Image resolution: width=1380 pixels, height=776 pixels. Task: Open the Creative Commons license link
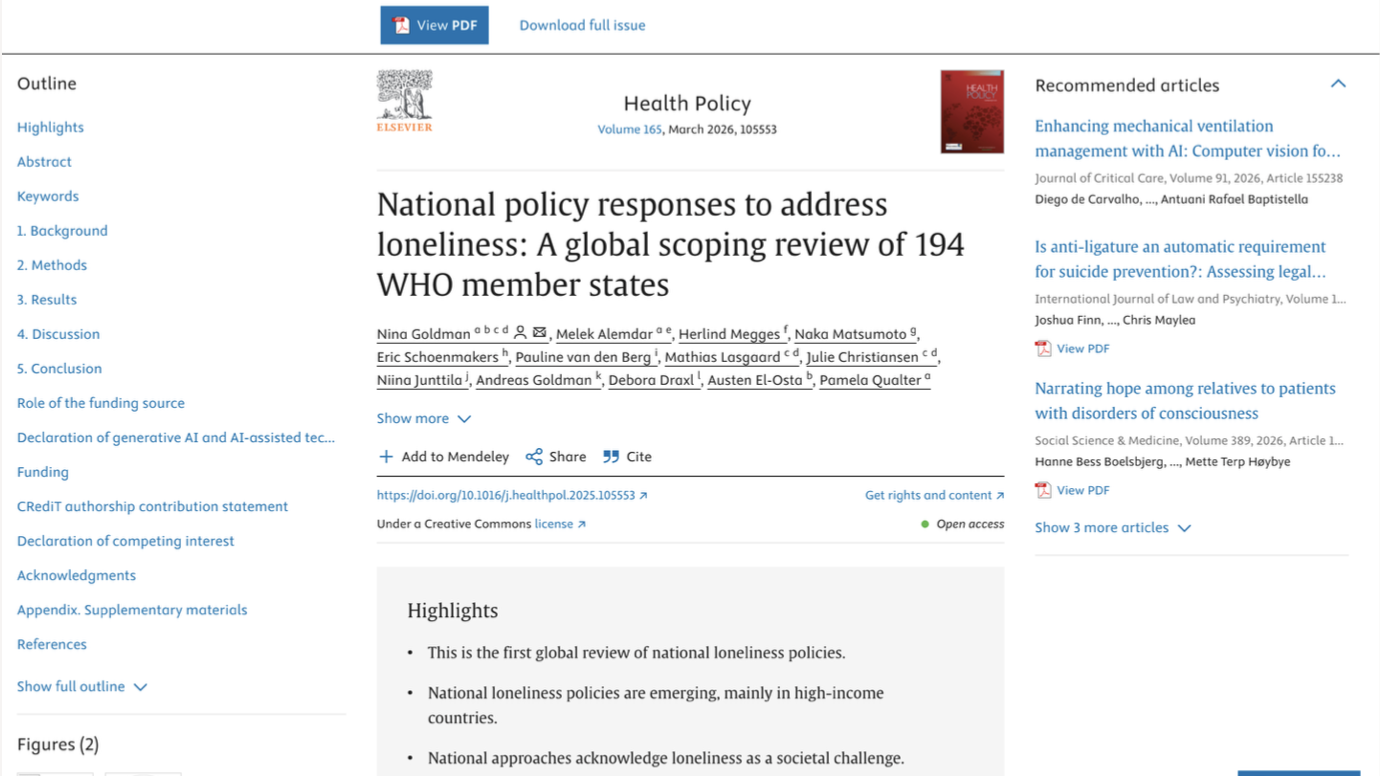point(560,524)
